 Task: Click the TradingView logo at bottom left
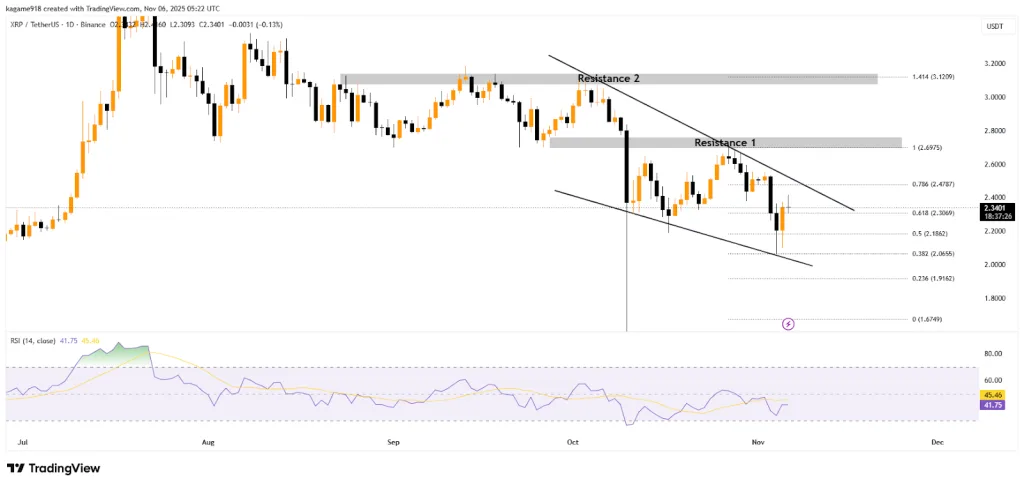coord(54,468)
